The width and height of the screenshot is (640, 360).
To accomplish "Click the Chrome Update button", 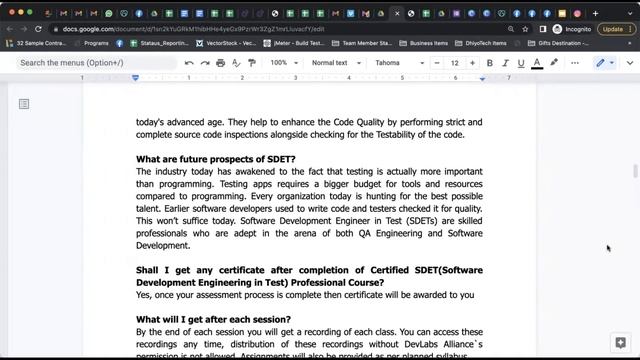I will 617,29.
